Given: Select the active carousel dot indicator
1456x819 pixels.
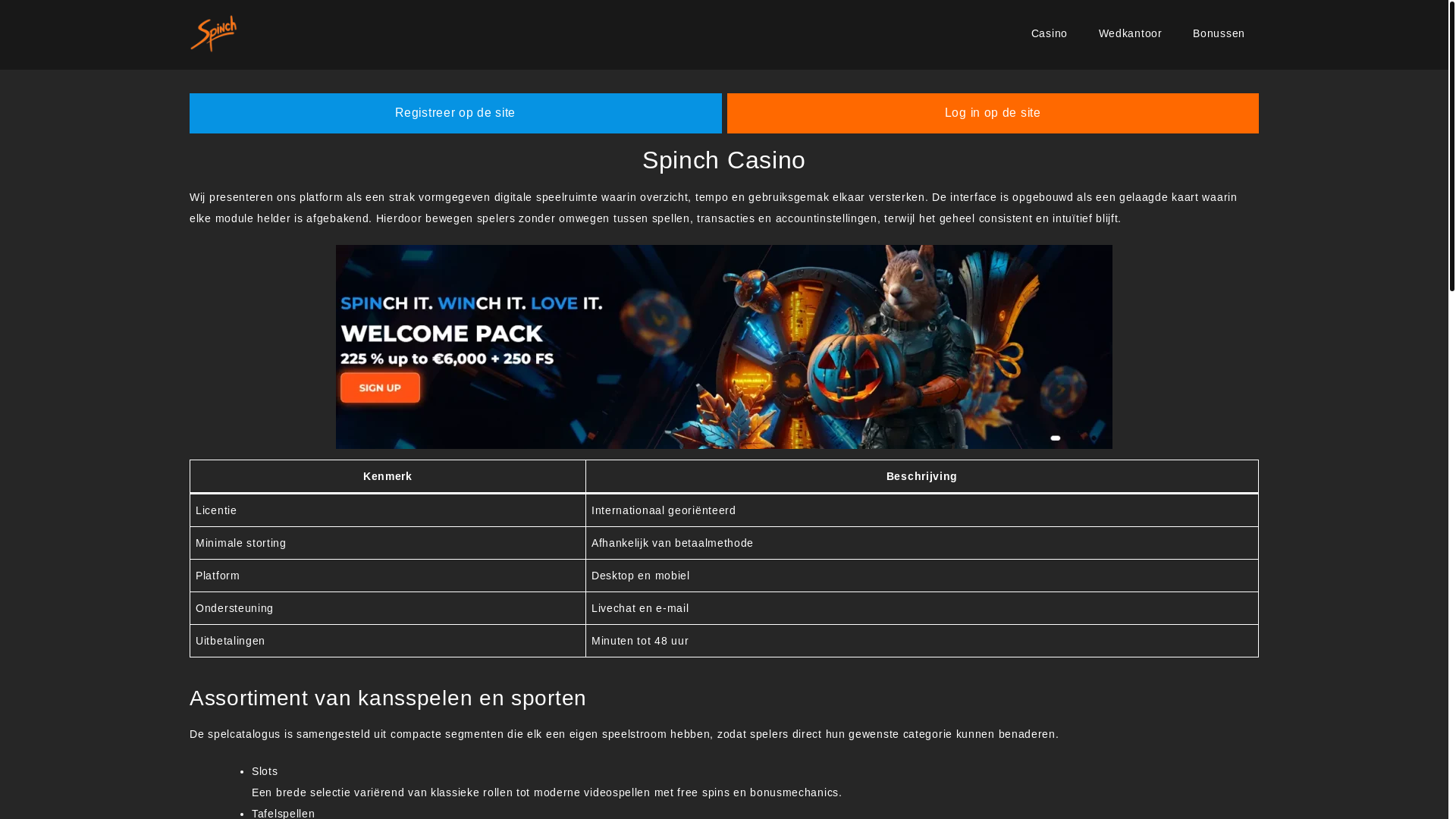Looking at the screenshot, I should coord(1056,438).
